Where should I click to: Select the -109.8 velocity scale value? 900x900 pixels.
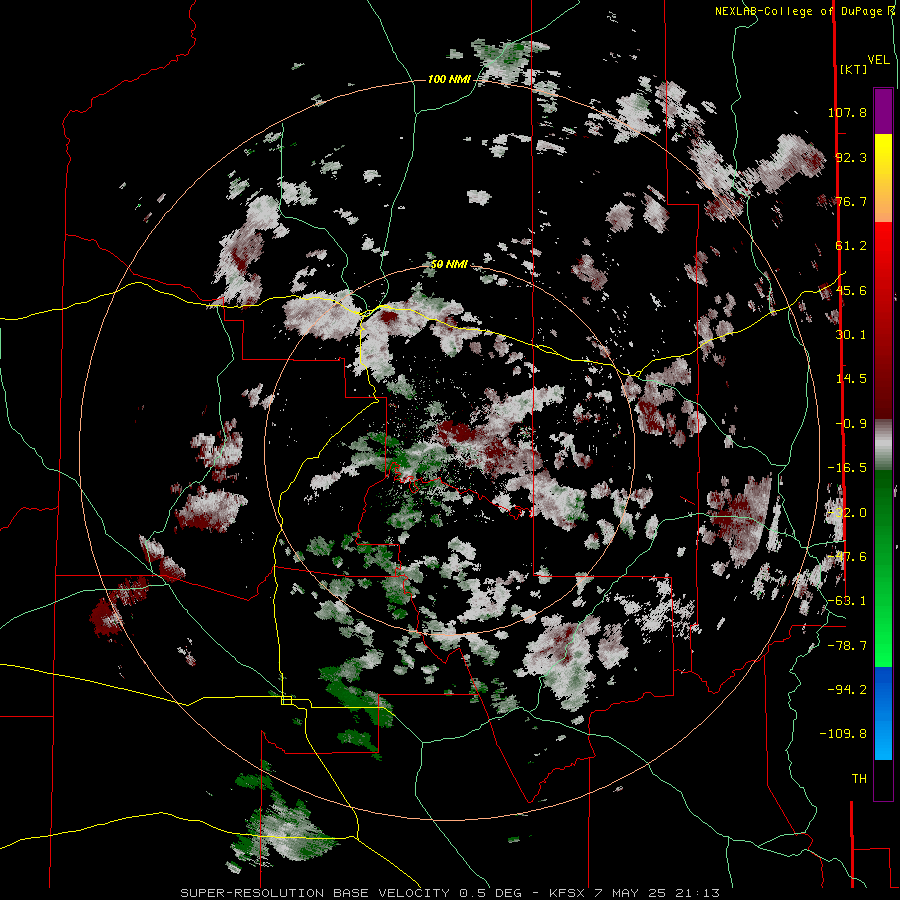click(x=844, y=734)
